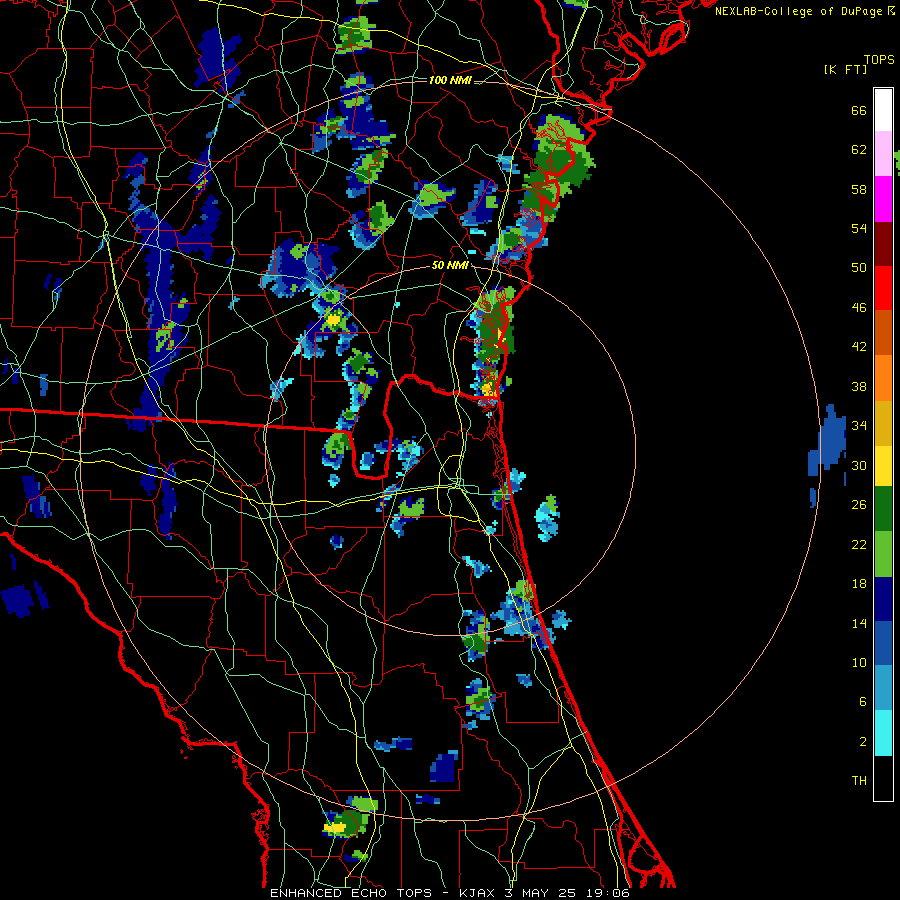Click the navy blue legend swatch
Screen dimensions: 900x900
[x=883, y=599]
